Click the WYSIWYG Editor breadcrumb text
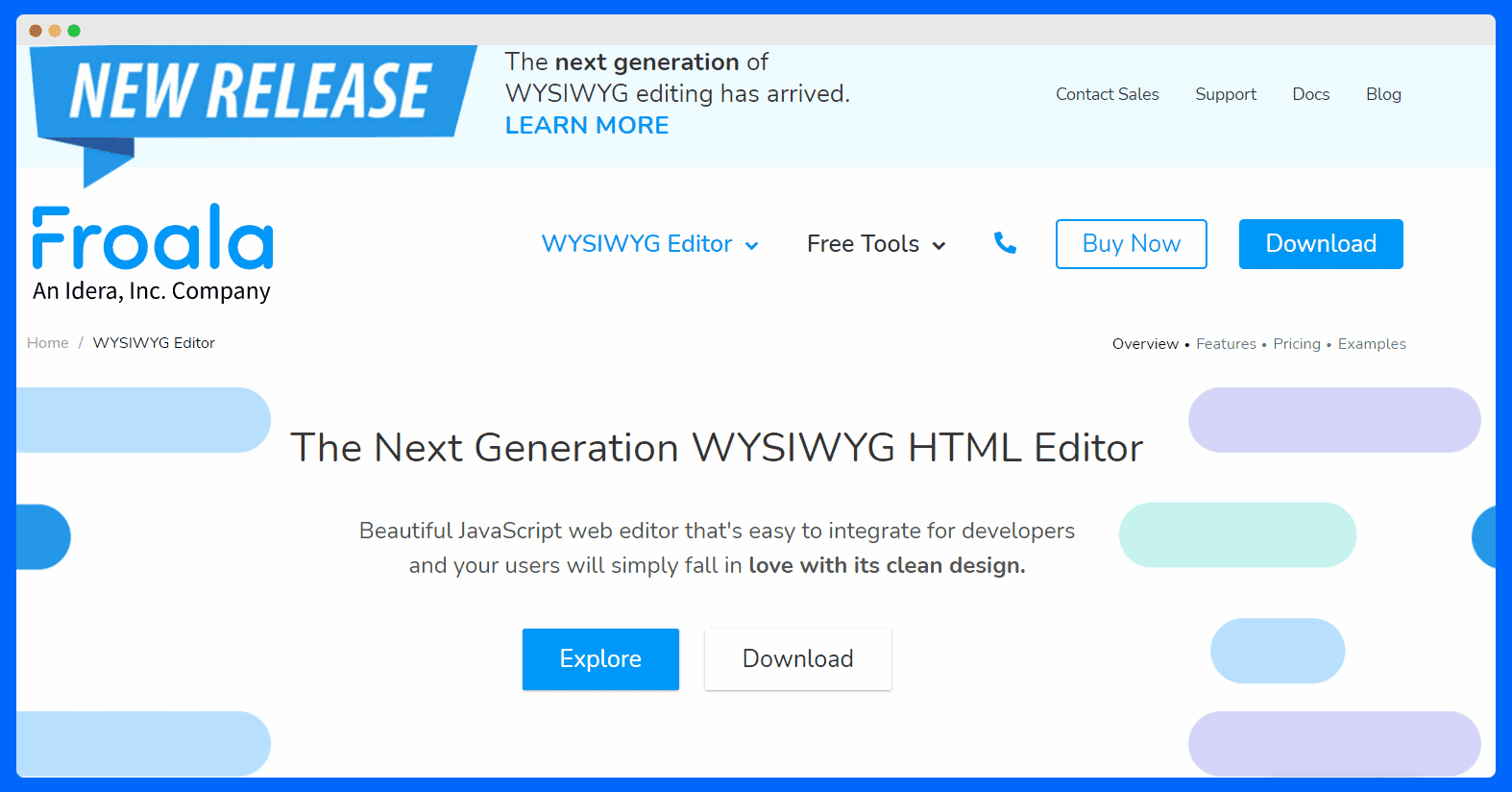1512x792 pixels. [x=154, y=343]
